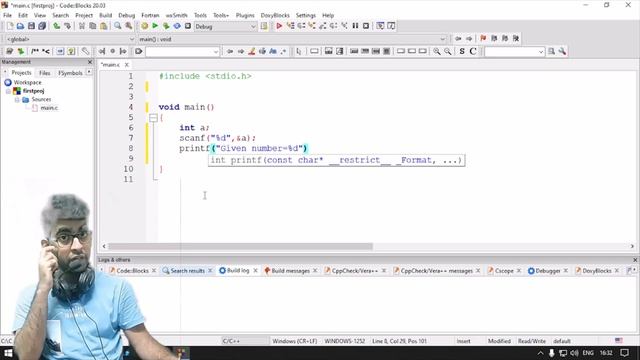Close the Management panel
This screenshot has height=360, width=640.
(x=90, y=62)
